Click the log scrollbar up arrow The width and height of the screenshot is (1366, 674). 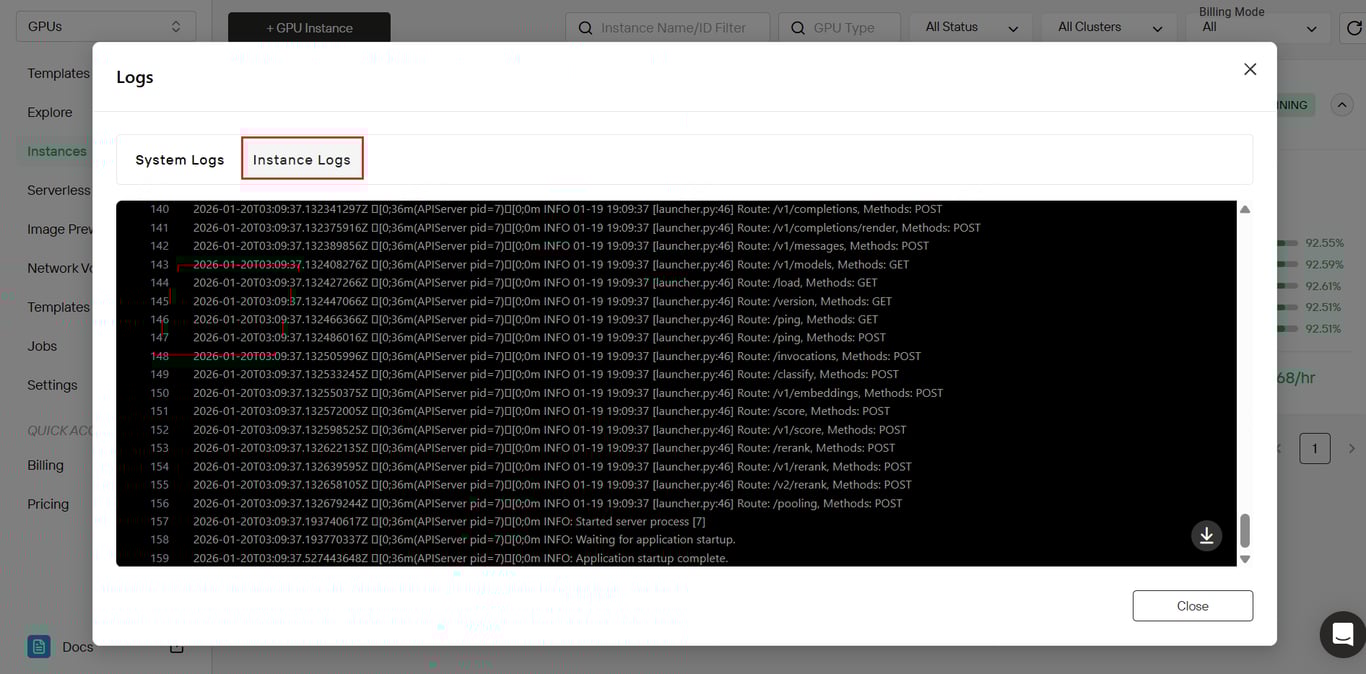click(1245, 210)
